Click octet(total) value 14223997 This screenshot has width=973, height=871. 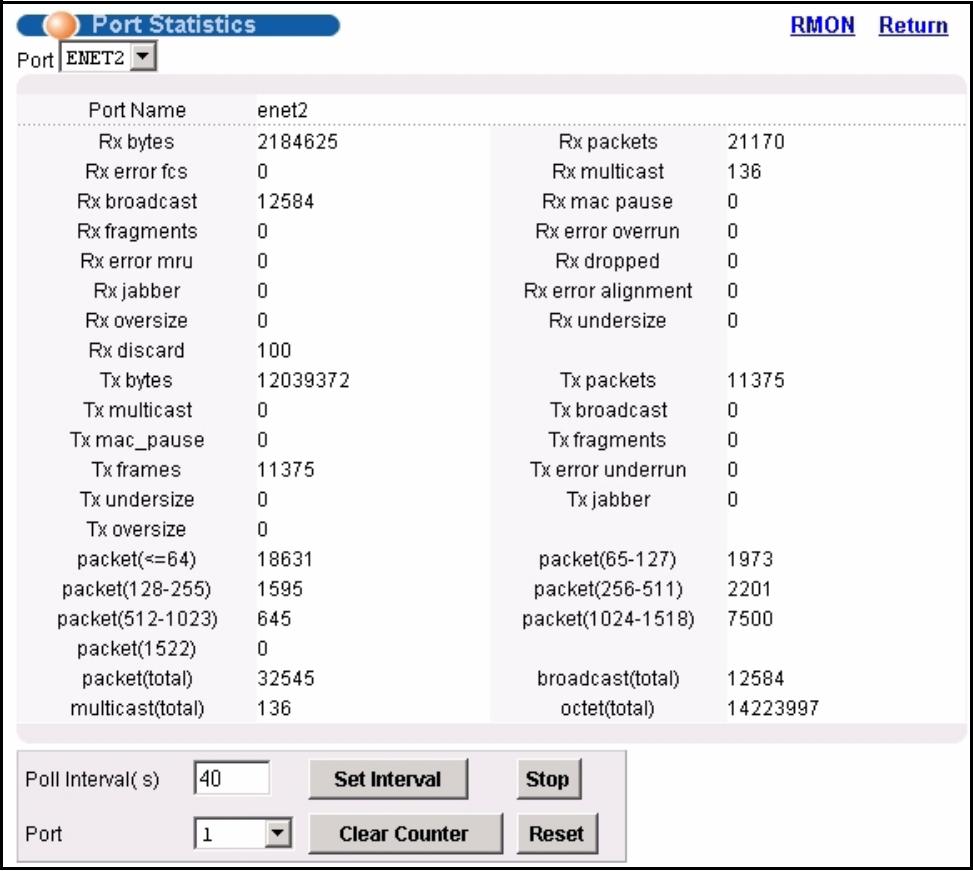tap(773, 708)
